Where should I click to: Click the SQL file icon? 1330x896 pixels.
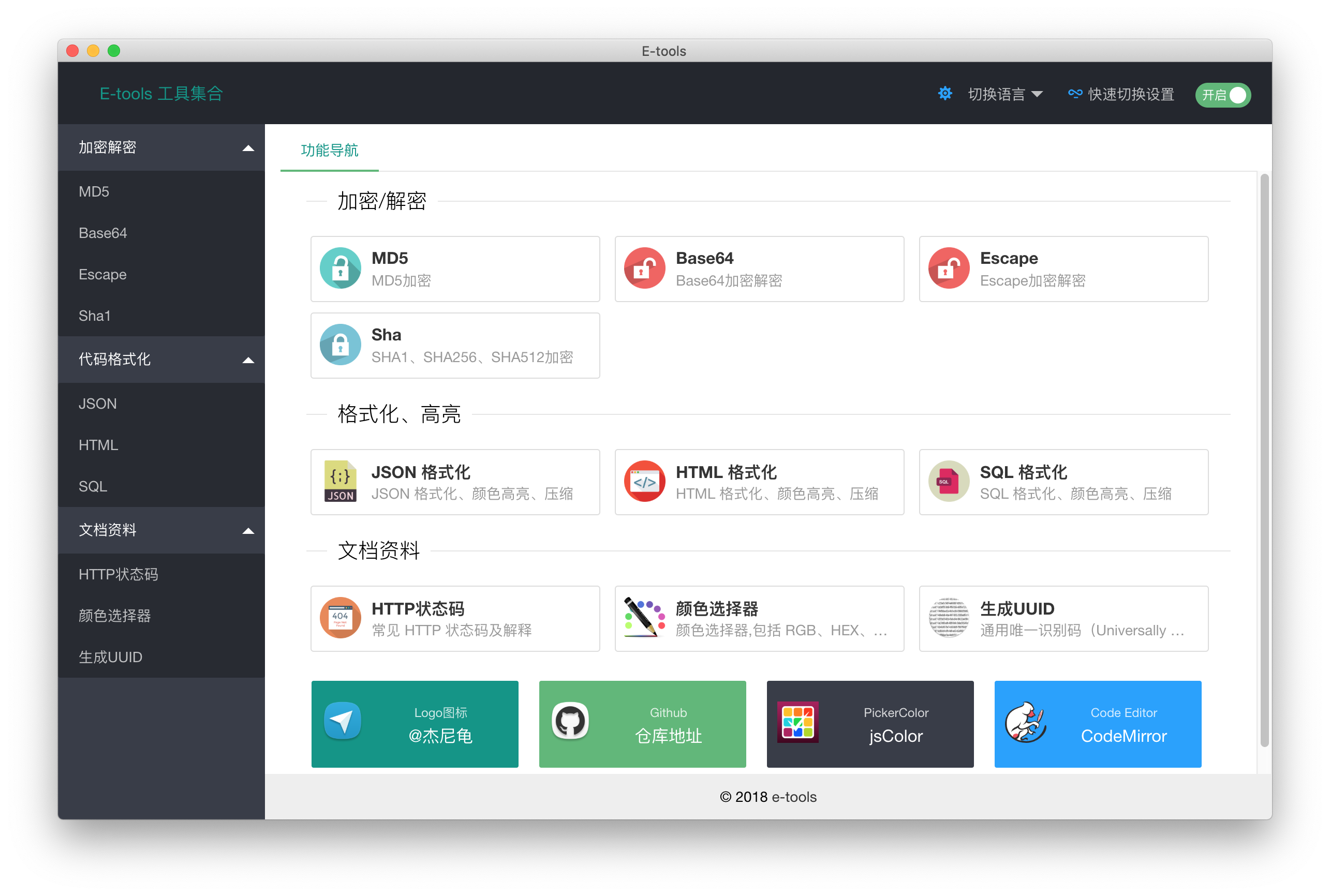[x=948, y=481]
